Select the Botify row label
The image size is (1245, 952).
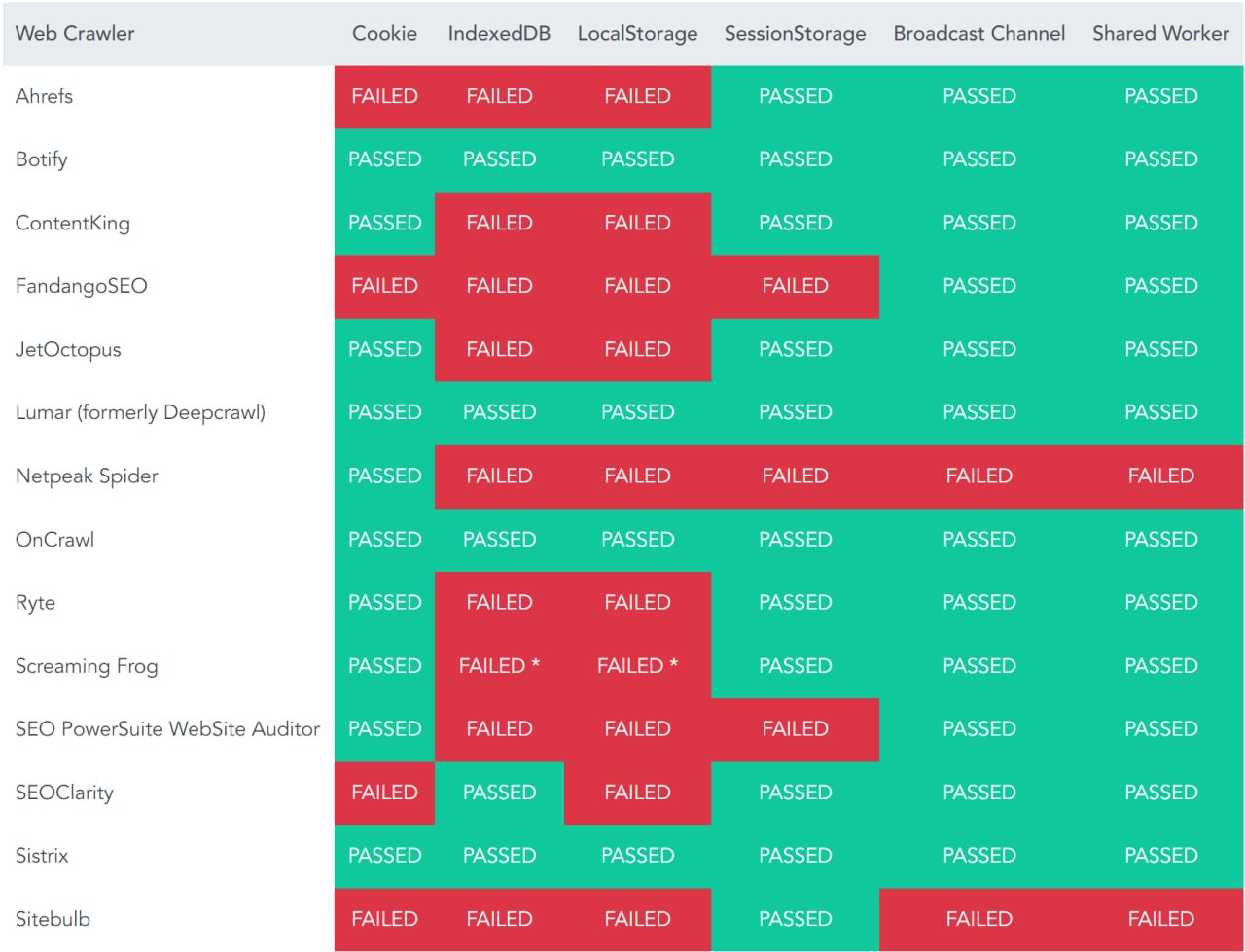coord(41,159)
